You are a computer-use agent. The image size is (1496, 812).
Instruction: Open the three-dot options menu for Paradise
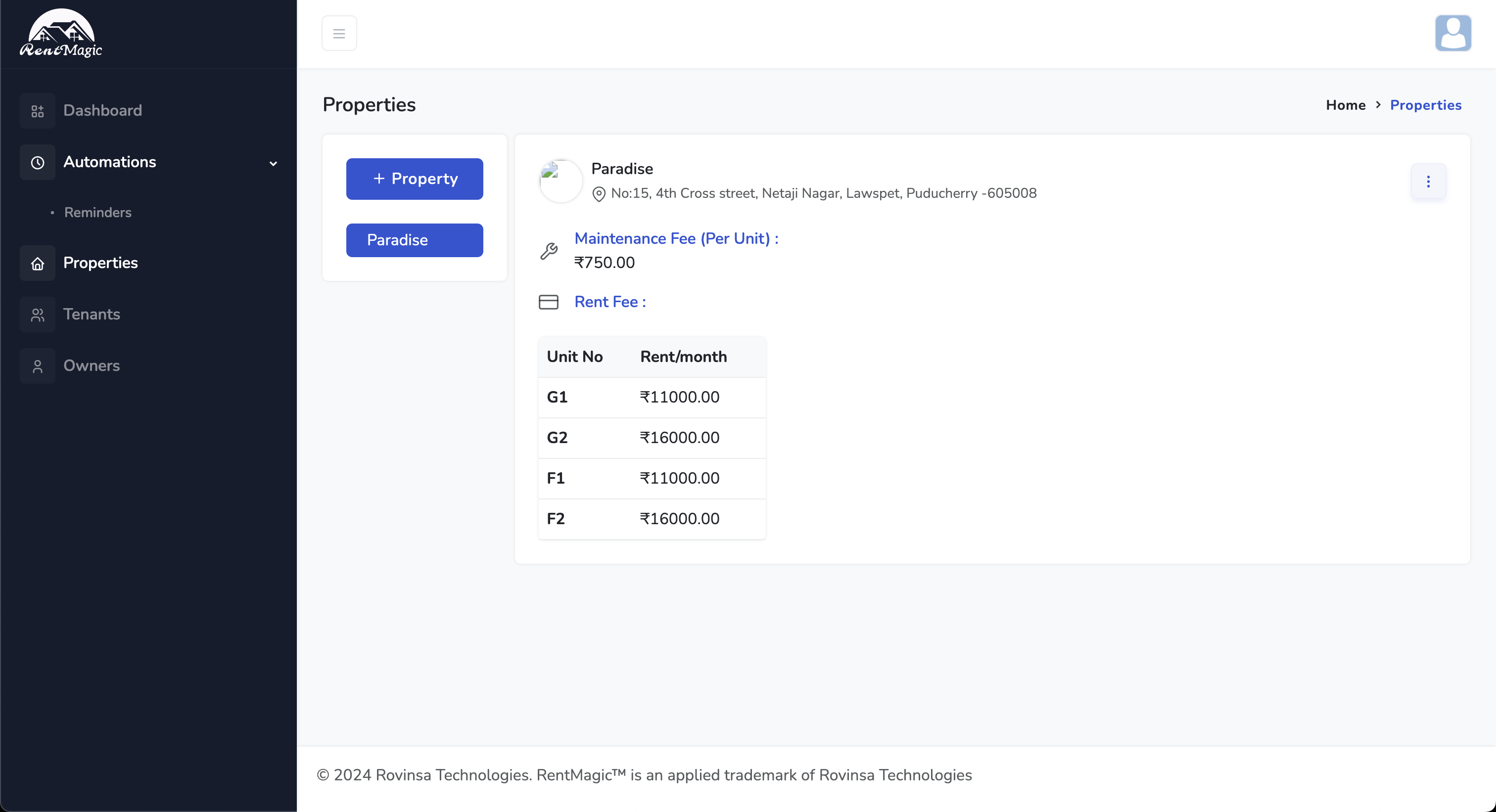click(x=1429, y=181)
